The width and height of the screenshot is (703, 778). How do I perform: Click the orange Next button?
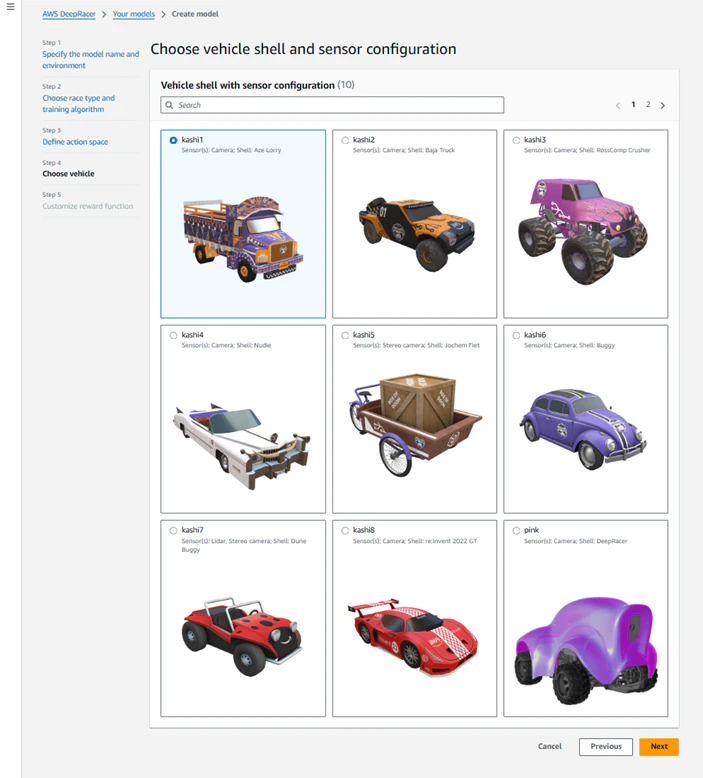point(659,747)
